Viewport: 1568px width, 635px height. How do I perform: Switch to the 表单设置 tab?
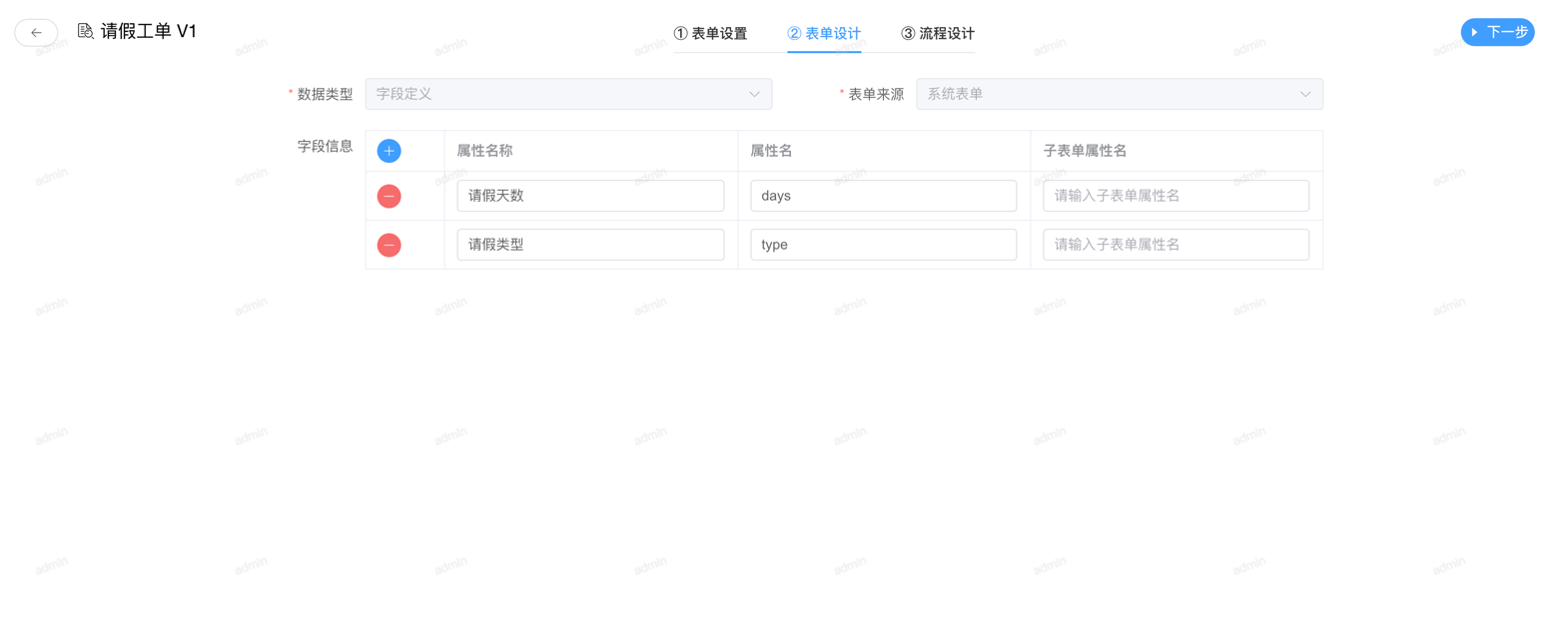710,34
